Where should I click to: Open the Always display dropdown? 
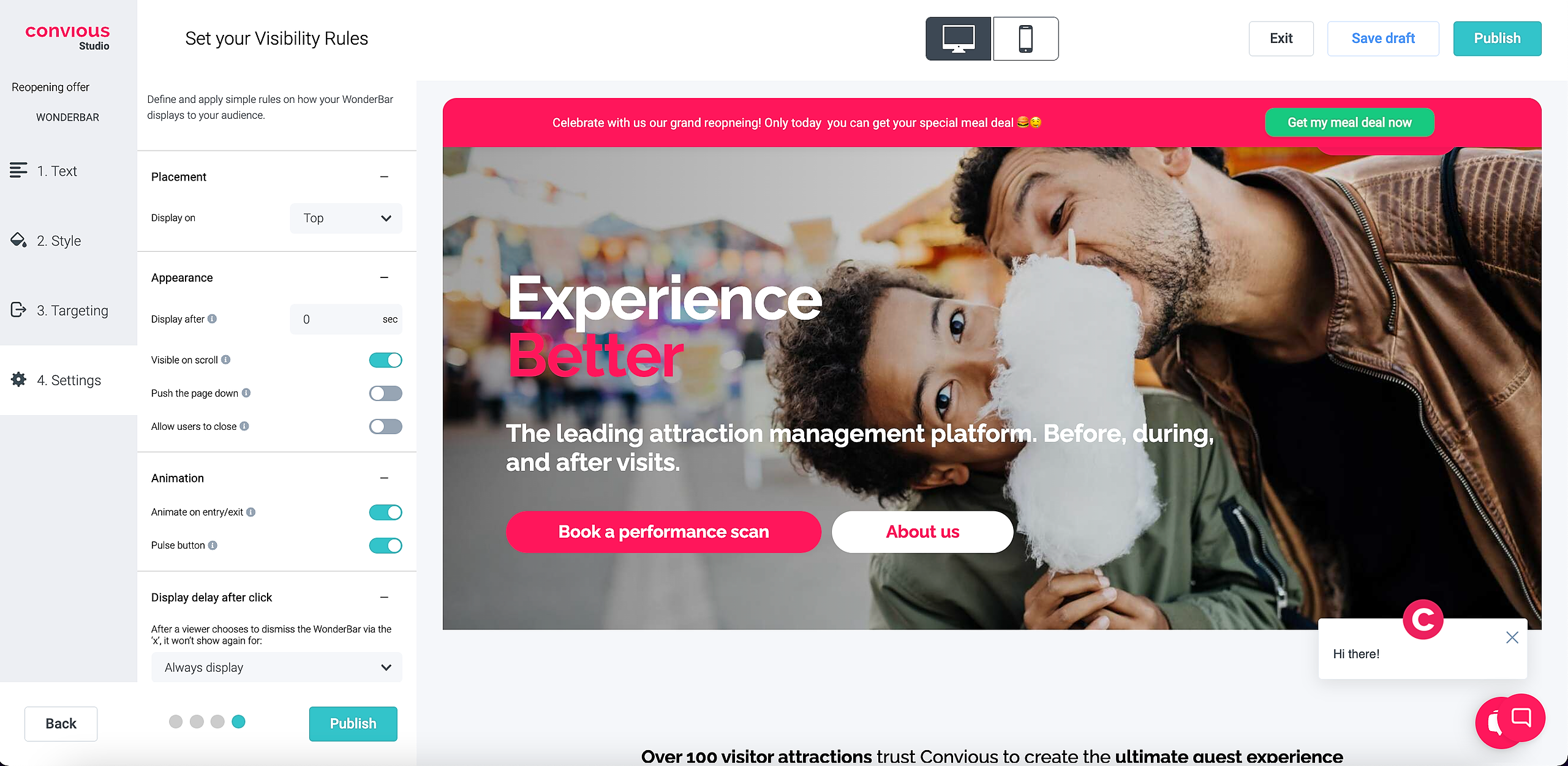click(x=277, y=667)
